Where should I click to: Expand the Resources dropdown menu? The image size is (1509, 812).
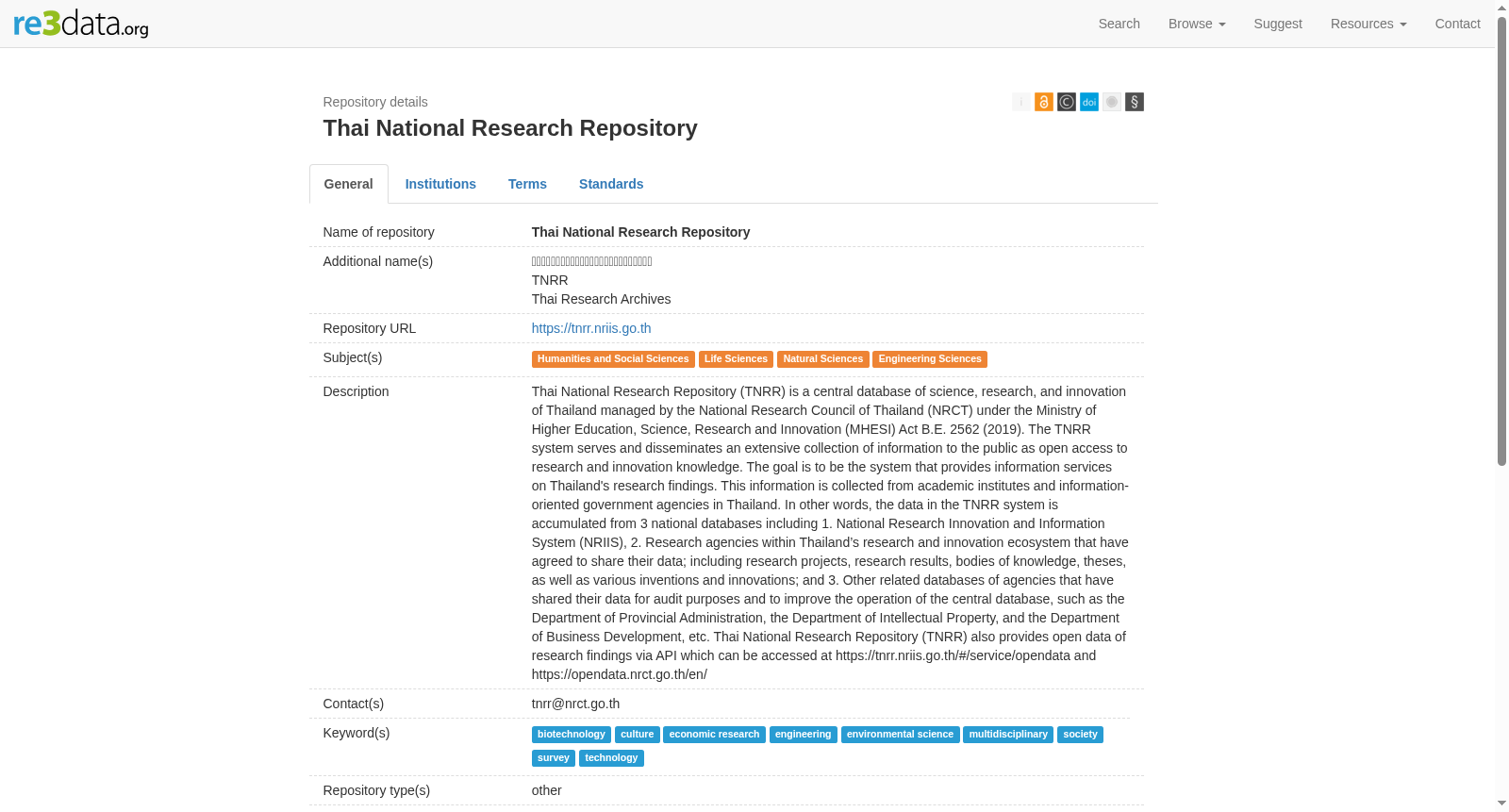coord(1368,24)
